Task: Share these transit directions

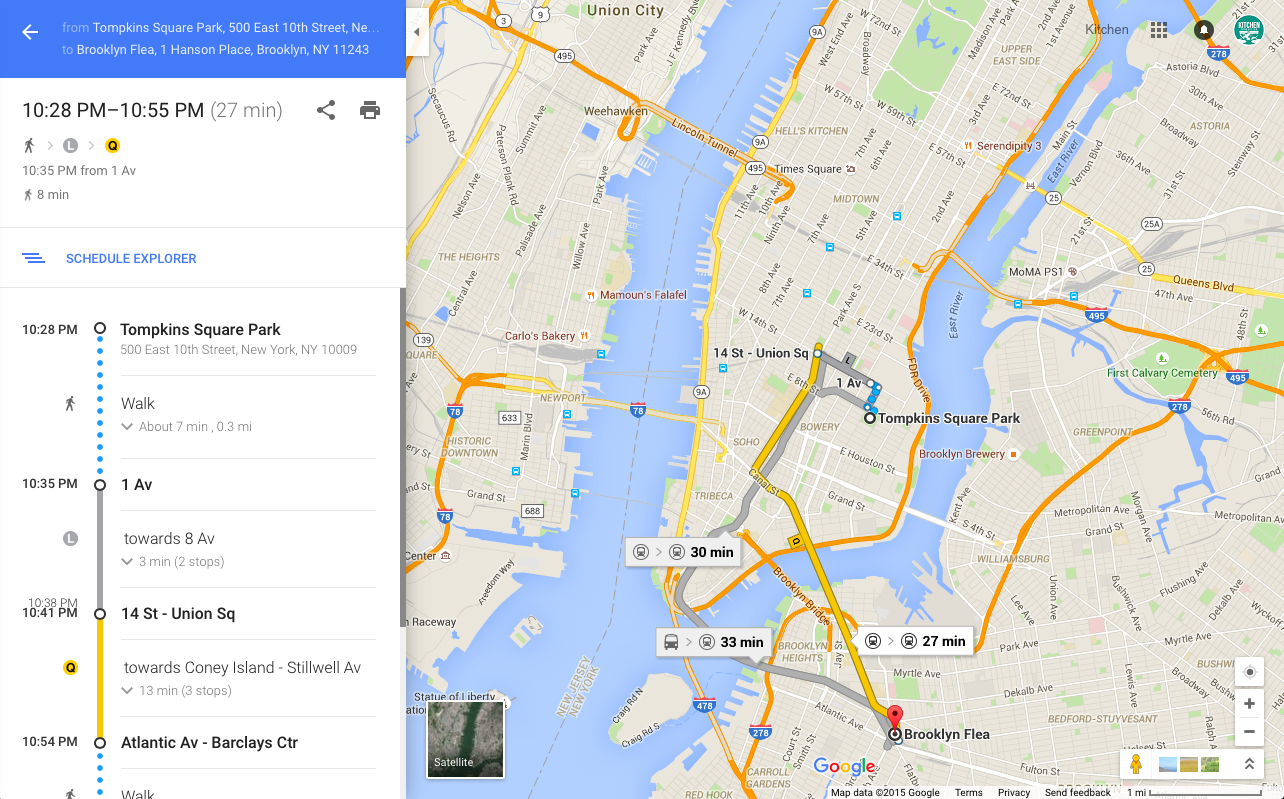Action: pos(326,110)
